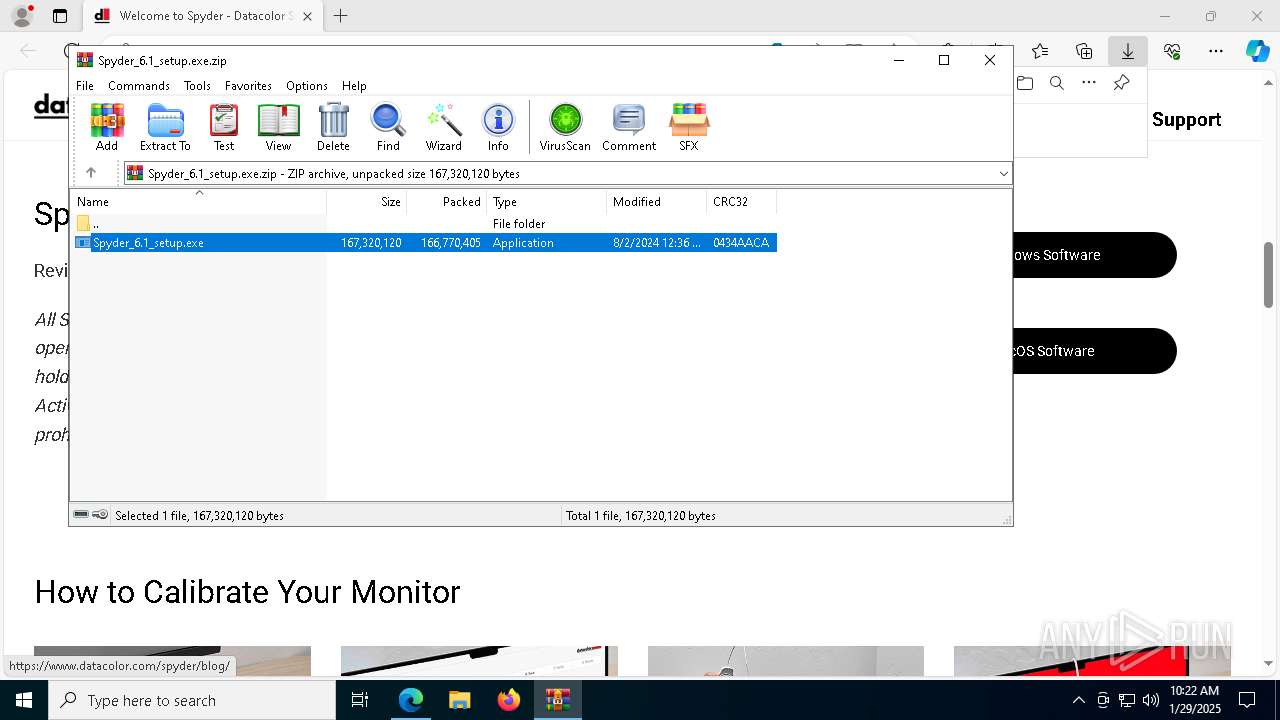1280x720 pixels.
Task: Open the Tools menu
Action: tap(197, 86)
